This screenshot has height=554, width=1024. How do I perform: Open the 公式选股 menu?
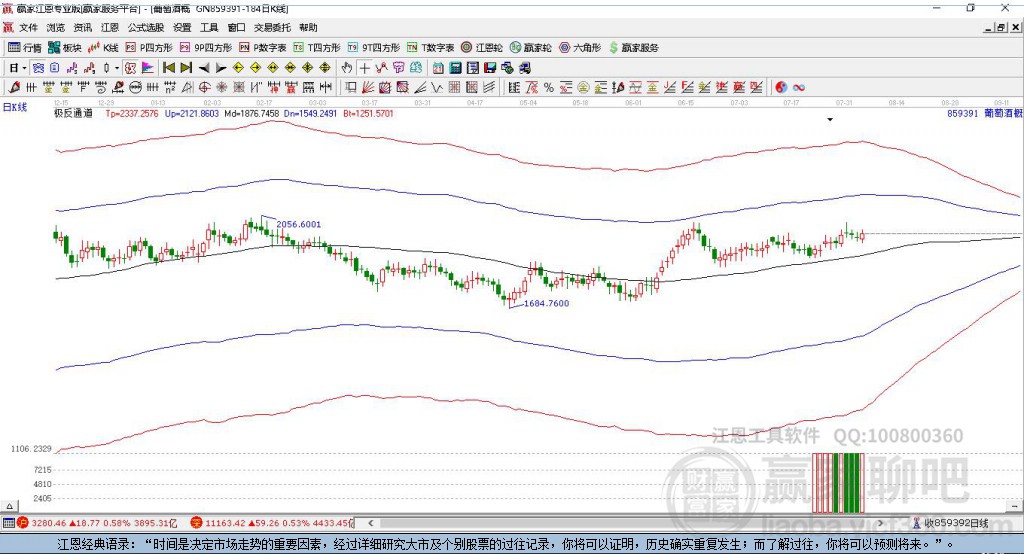tap(146, 27)
